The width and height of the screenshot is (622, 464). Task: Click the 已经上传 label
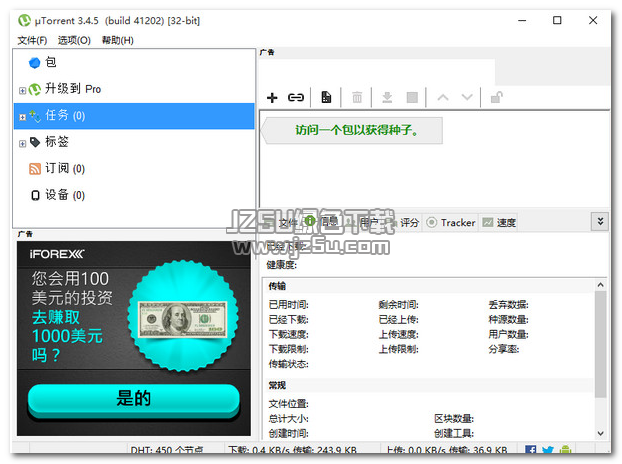coord(398,320)
